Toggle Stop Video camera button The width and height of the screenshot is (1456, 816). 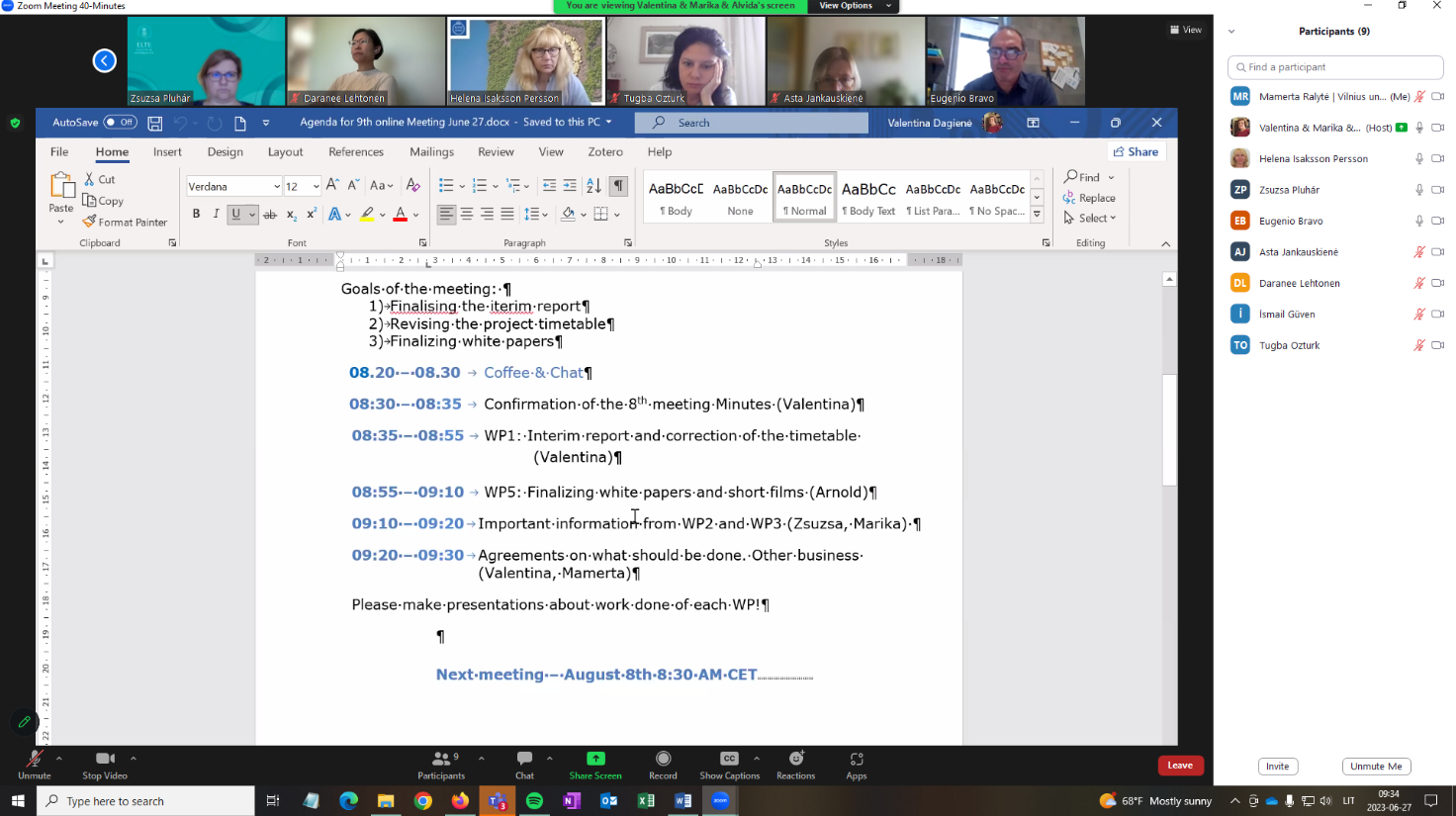tap(105, 759)
